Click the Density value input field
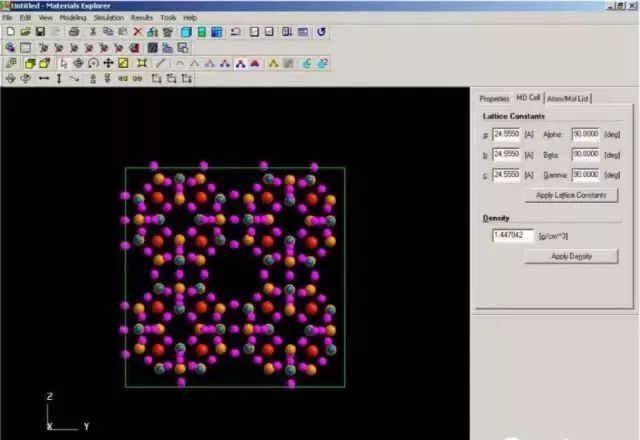The image size is (640, 440). pos(506,235)
